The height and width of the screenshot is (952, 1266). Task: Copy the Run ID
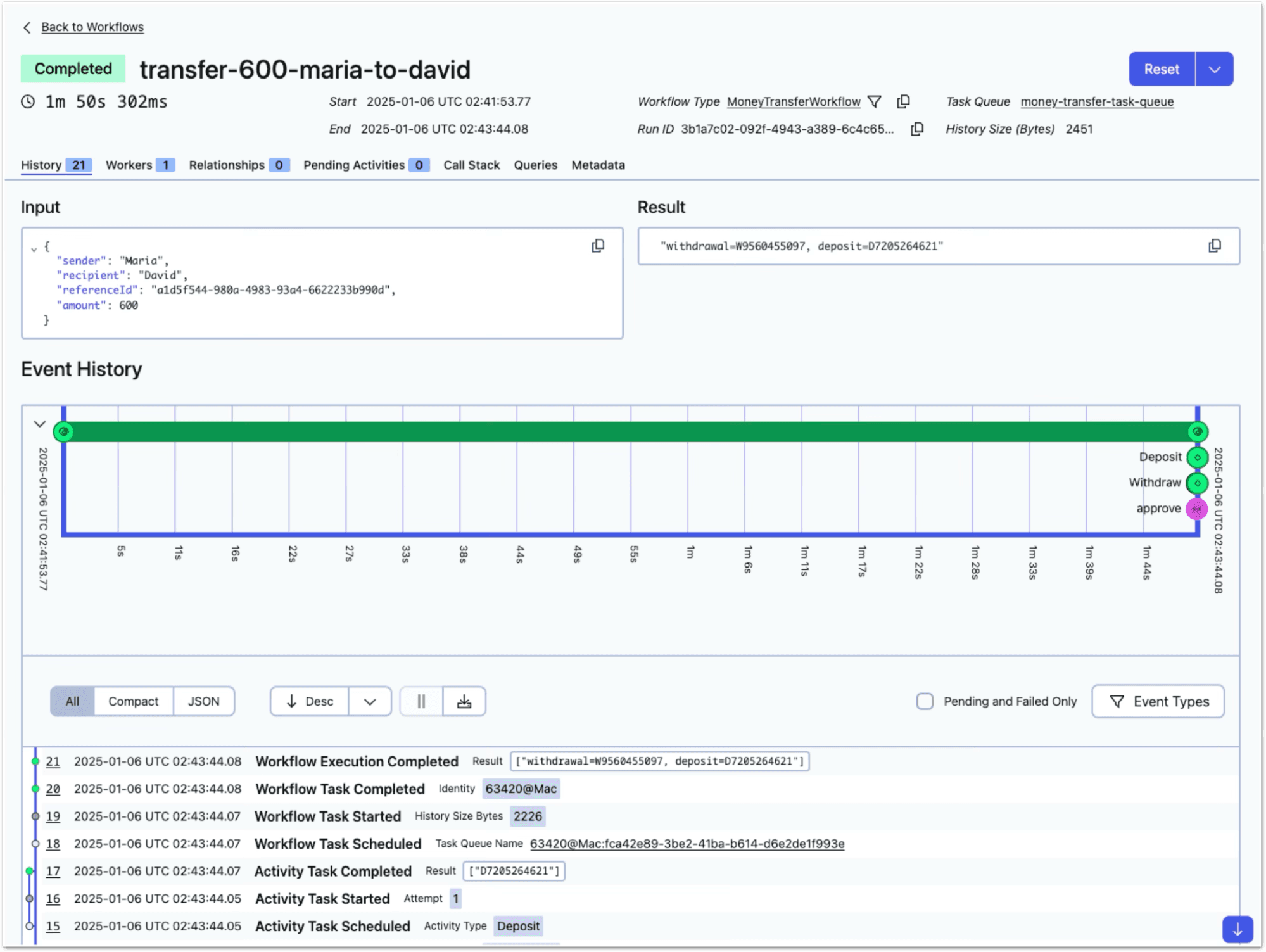click(916, 129)
